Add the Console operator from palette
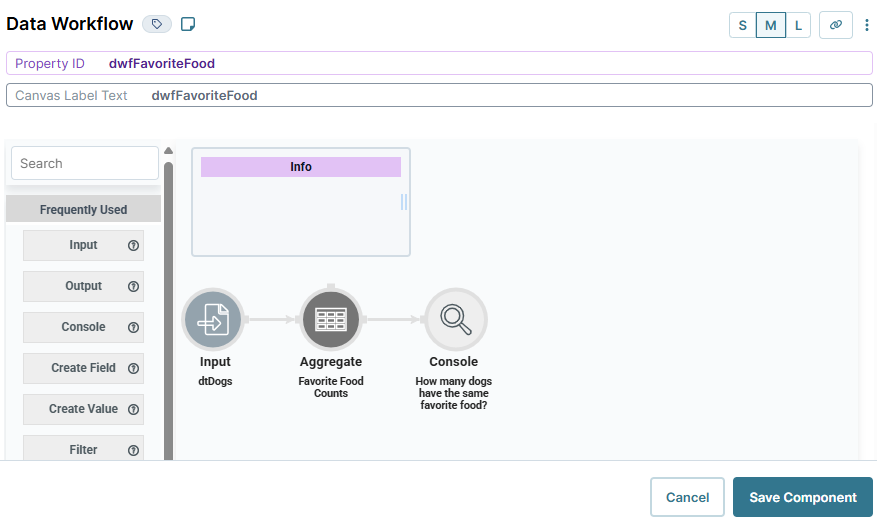Viewport: 877px width, 523px height. (x=83, y=327)
